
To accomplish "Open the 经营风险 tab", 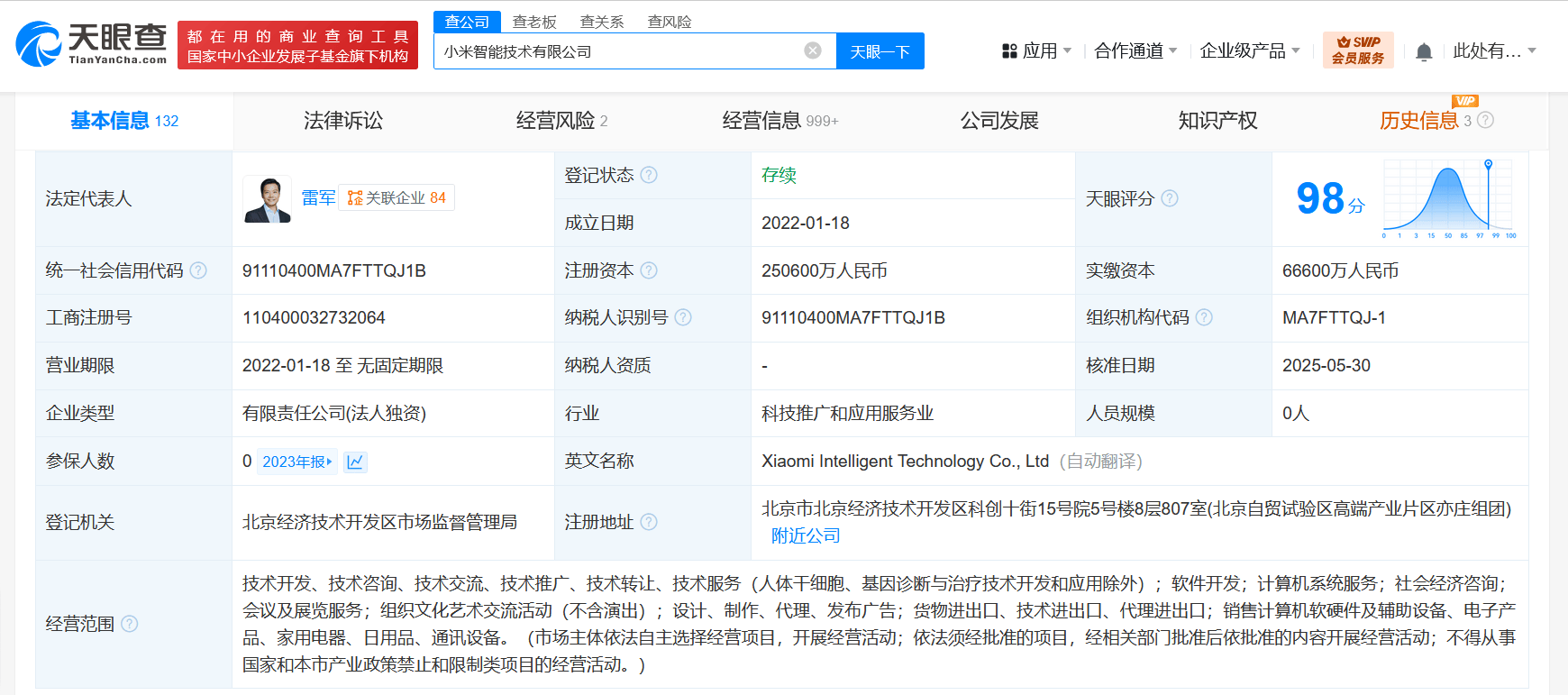I will (x=561, y=121).
